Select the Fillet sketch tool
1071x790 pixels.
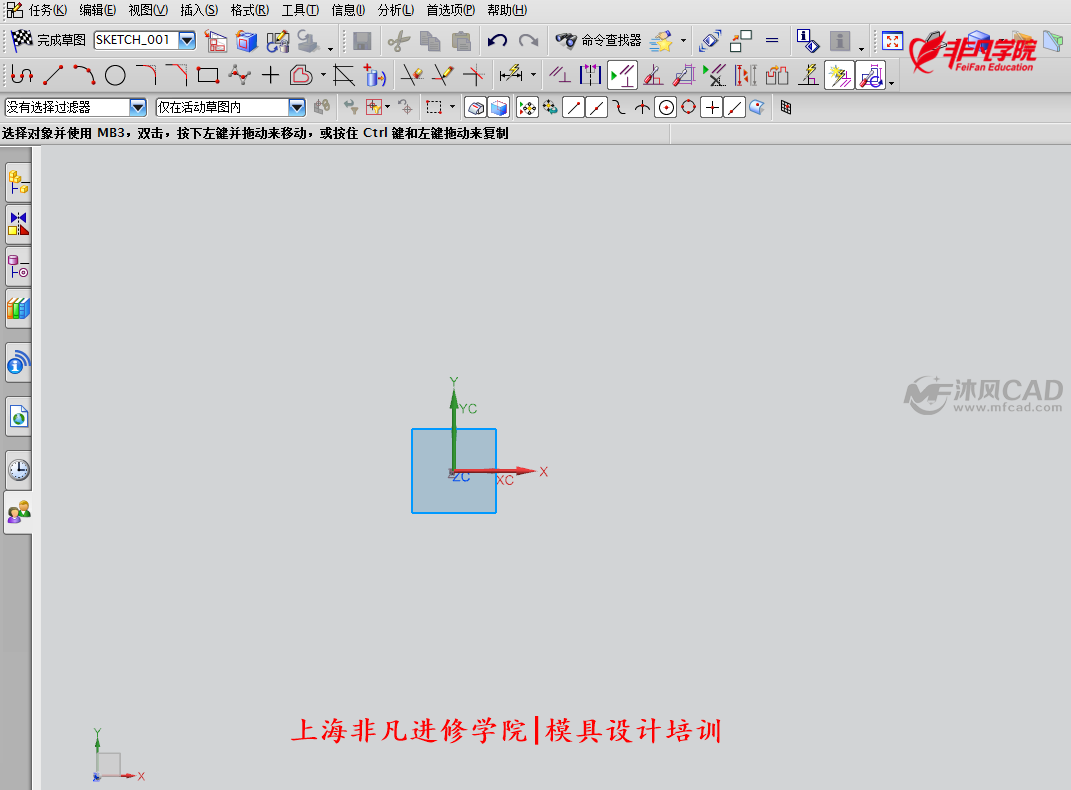click(146, 75)
